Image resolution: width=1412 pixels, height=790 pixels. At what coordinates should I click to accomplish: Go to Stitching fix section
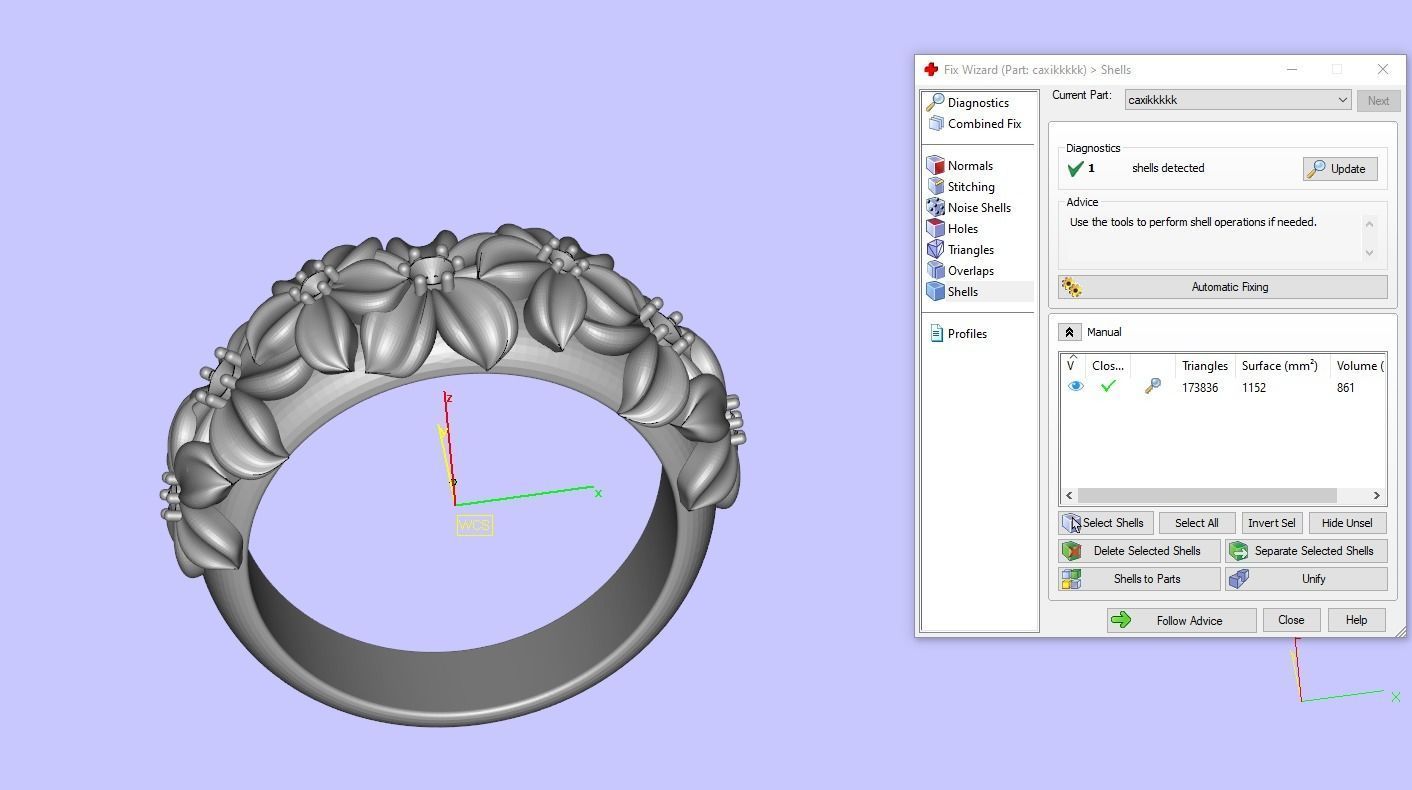pyautogui.click(x=971, y=187)
